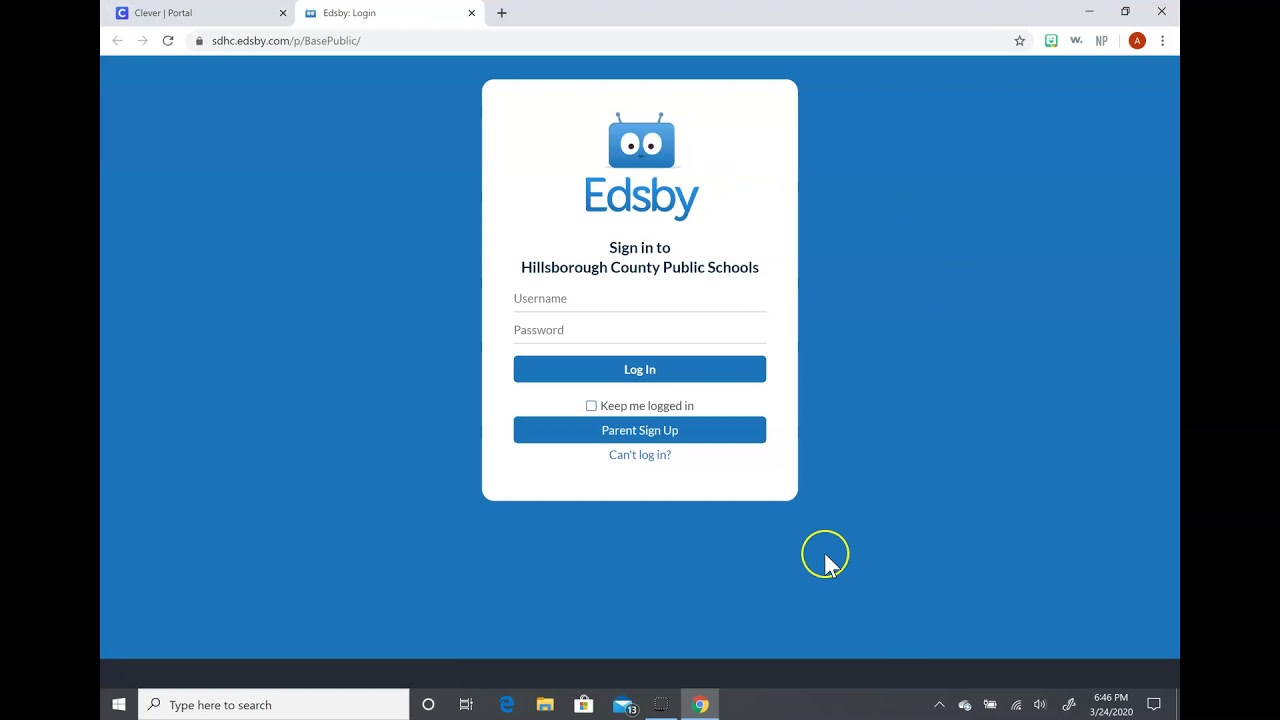Click the green extension icon
The height and width of the screenshot is (720, 1280).
point(1051,41)
